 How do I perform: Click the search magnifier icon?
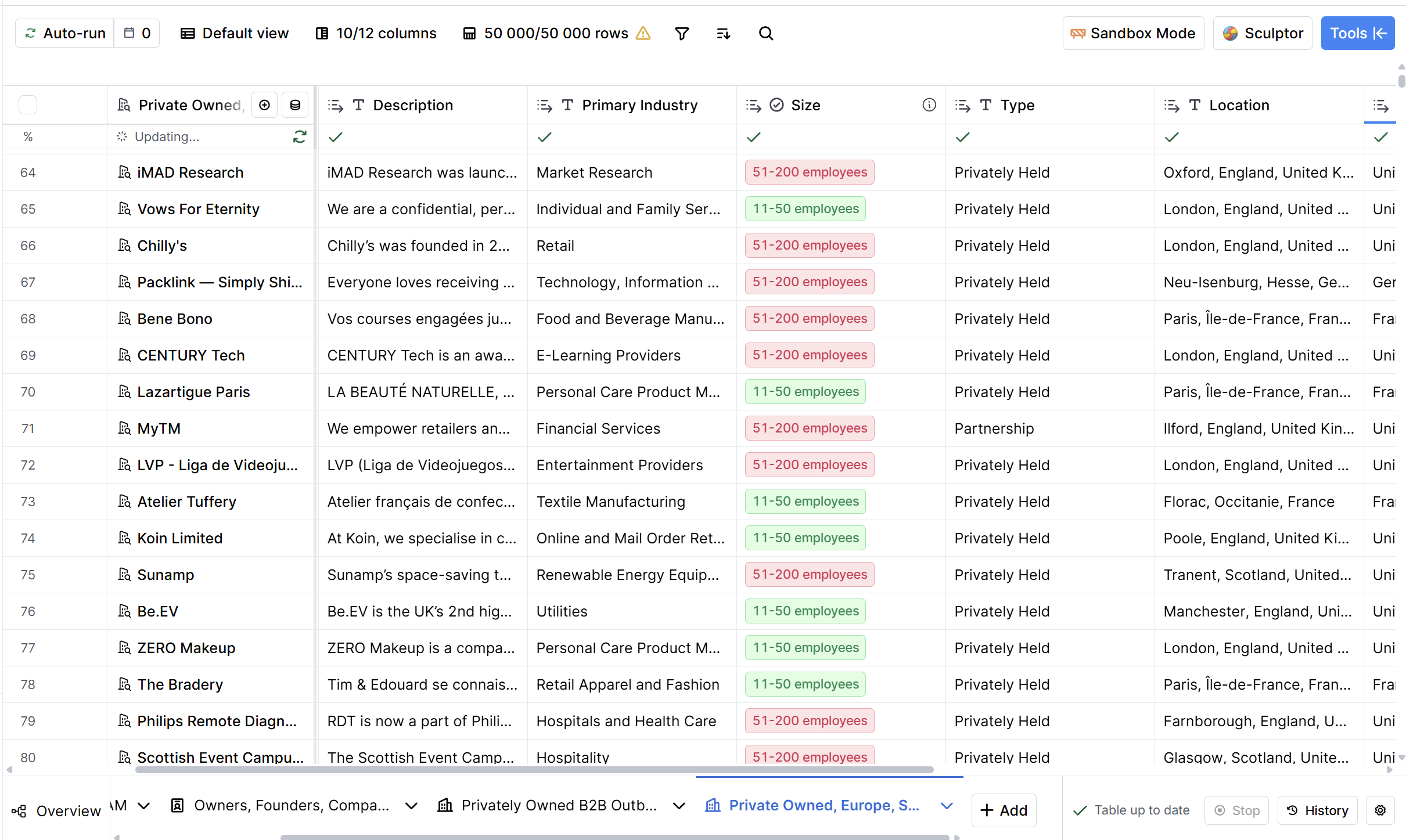click(x=766, y=34)
